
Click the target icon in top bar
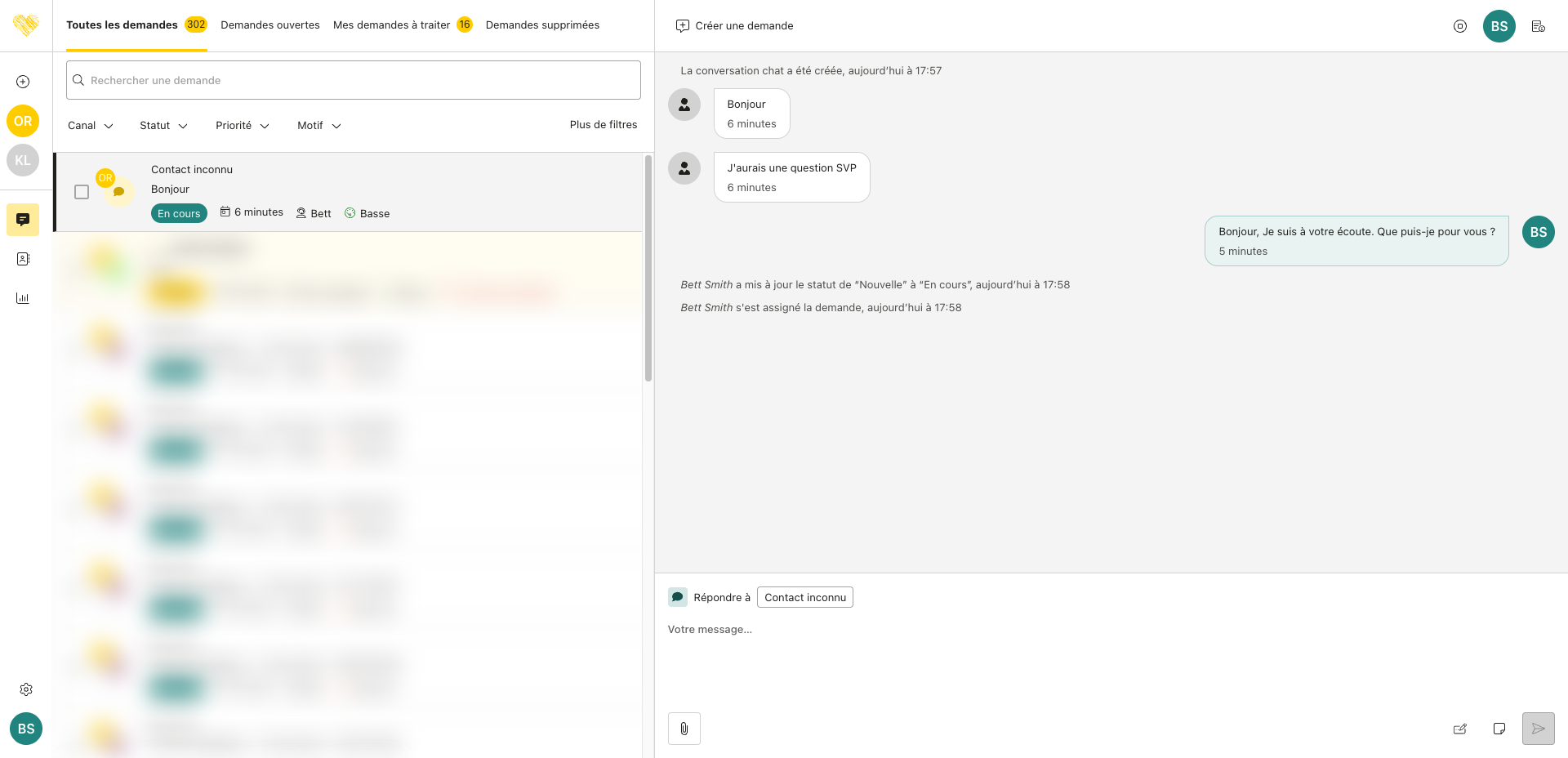tap(1460, 26)
